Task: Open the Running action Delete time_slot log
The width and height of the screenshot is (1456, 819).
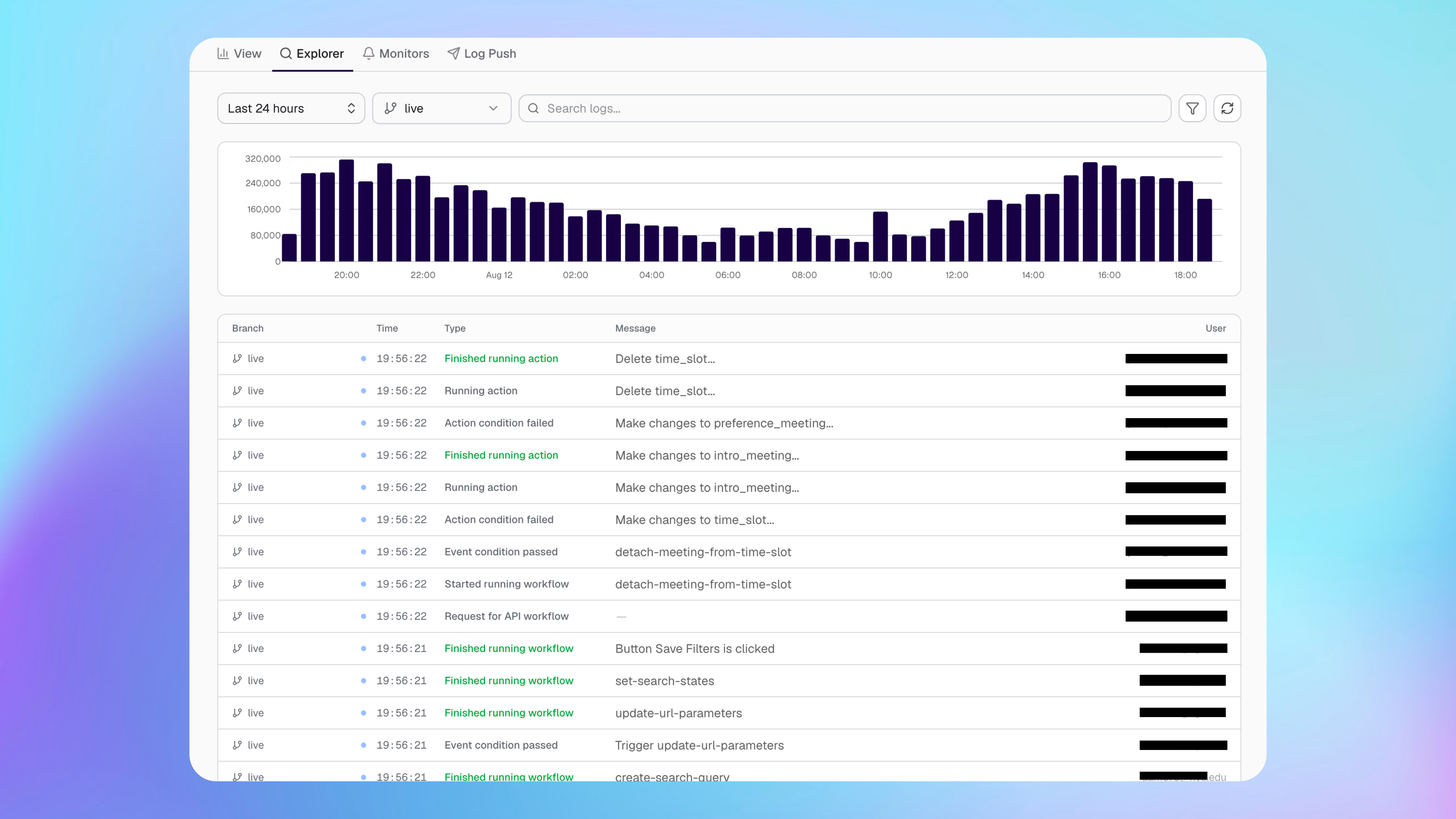Action: click(729, 391)
